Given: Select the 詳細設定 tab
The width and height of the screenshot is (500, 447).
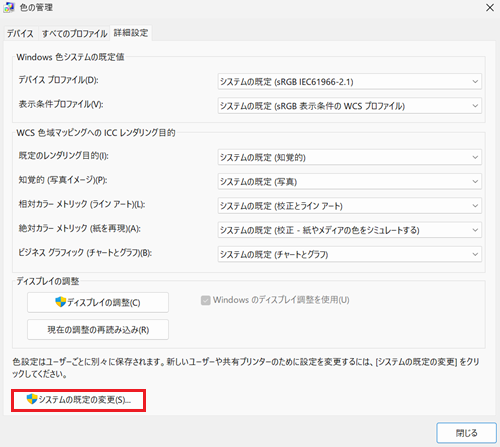Looking at the screenshot, I should point(131,33).
